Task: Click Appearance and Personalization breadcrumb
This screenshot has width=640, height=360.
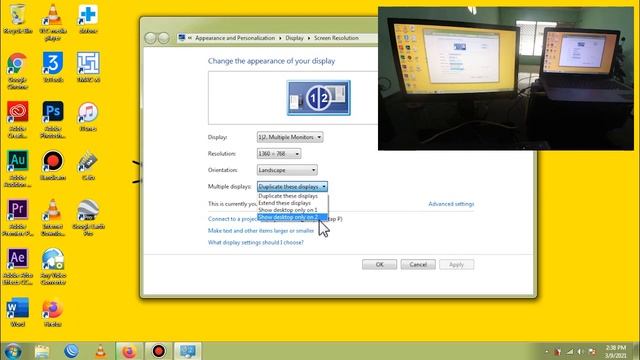Action: tap(235, 38)
